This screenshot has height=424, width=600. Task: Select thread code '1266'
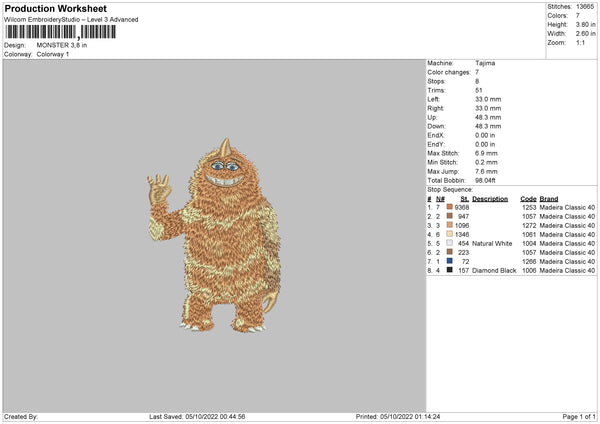coord(529,261)
